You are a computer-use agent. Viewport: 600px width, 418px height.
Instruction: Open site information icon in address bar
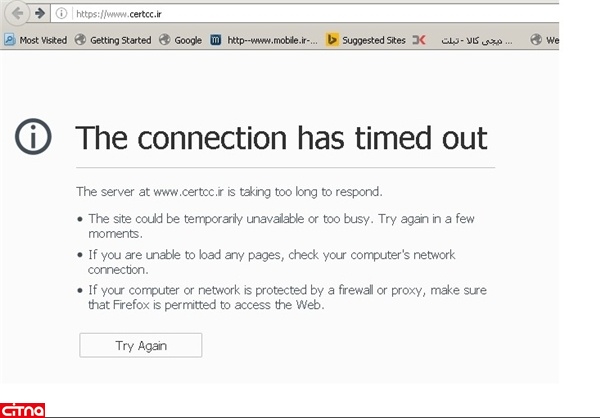61,13
